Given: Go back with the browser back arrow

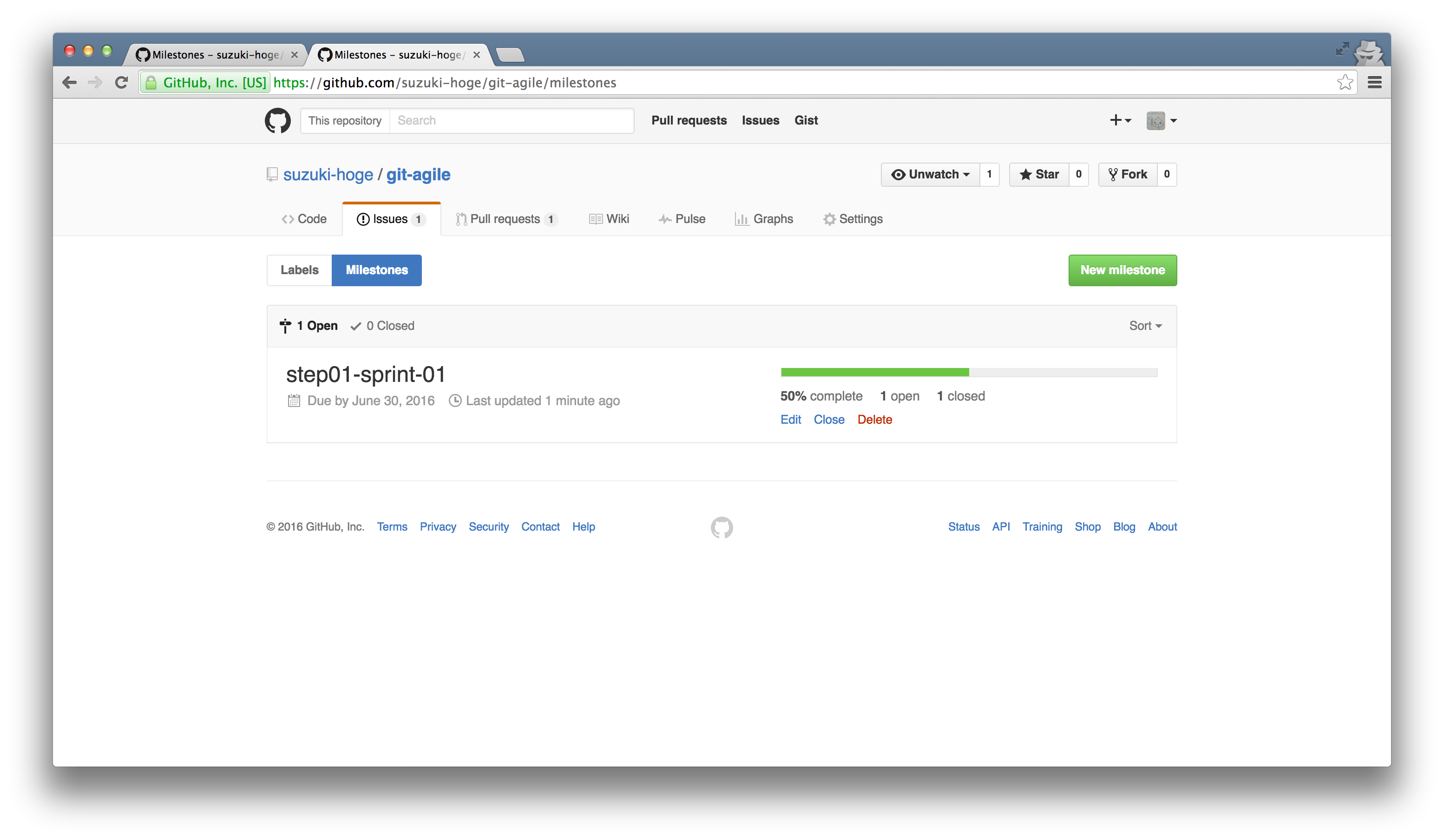Looking at the screenshot, I should point(69,83).
